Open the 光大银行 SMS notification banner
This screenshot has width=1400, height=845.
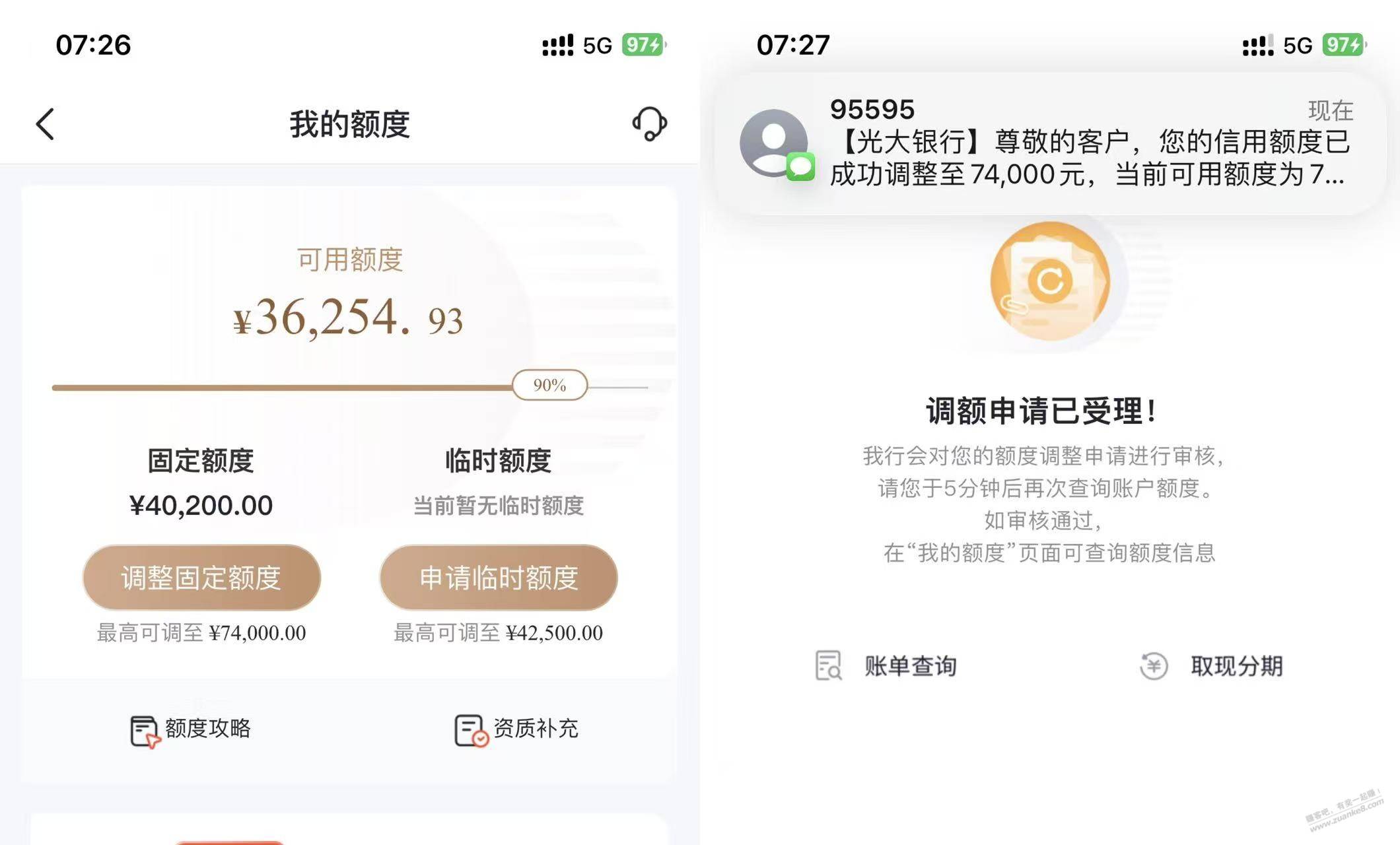(1050, 143)
